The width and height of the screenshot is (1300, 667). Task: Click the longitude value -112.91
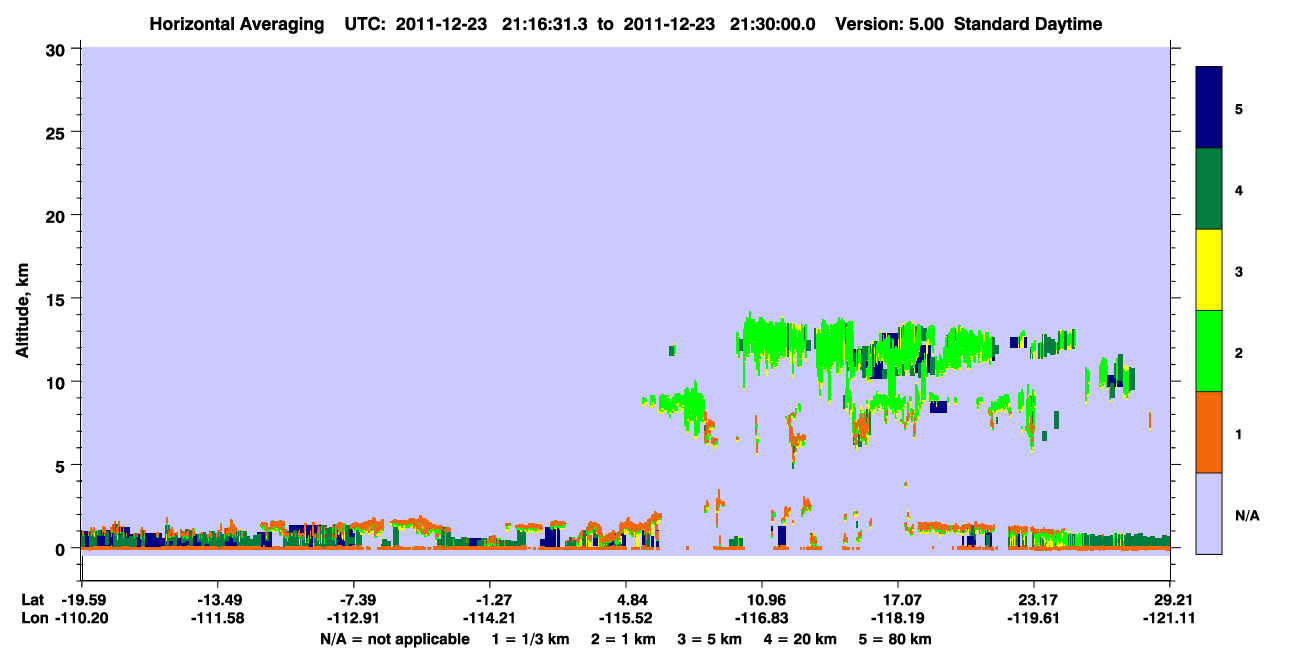[x=354, y=619]
